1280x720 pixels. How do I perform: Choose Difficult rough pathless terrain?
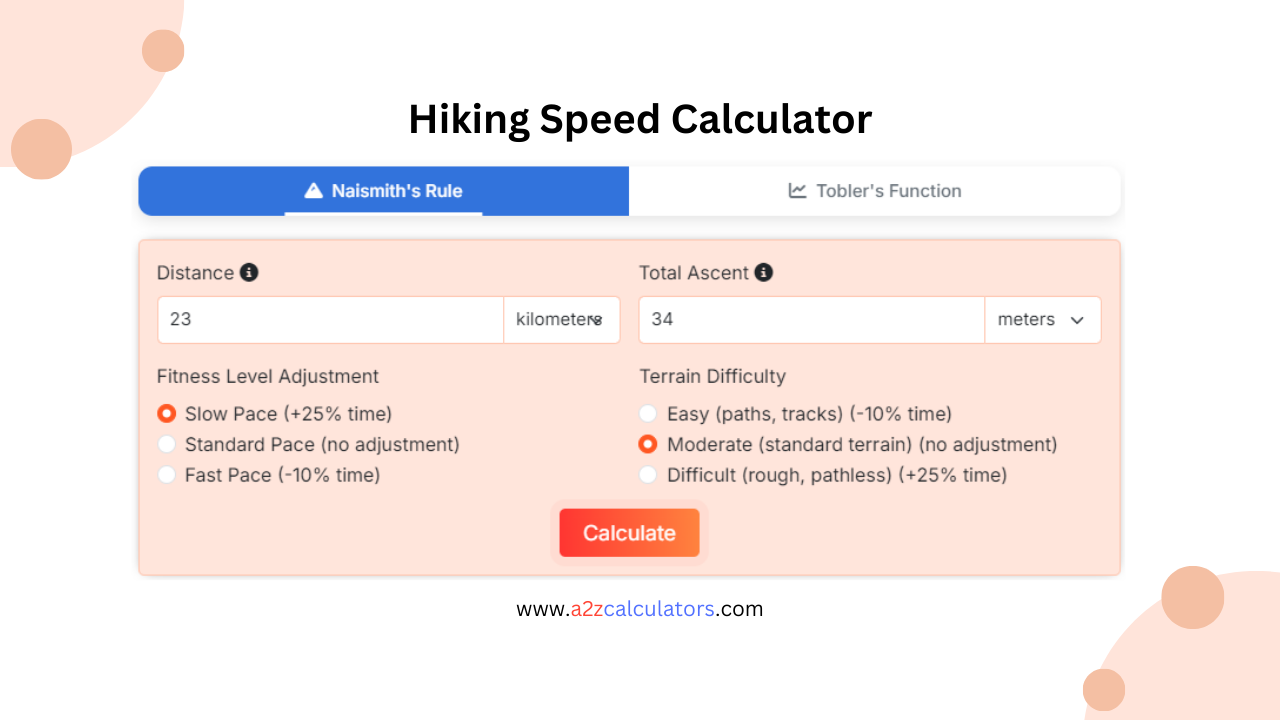pyautogui.click(x=648, y=475)
